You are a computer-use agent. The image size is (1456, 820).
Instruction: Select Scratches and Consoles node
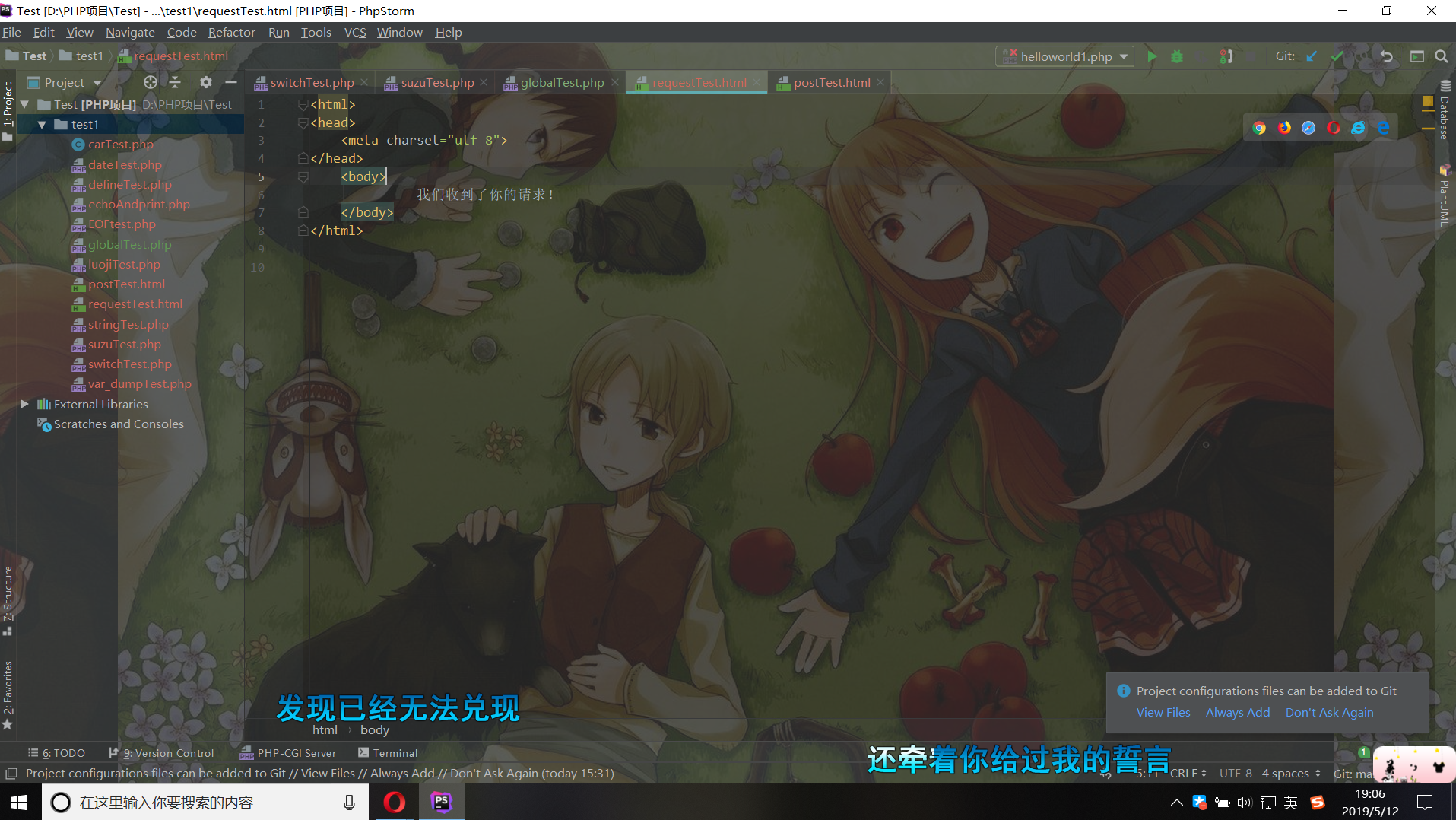119,424
